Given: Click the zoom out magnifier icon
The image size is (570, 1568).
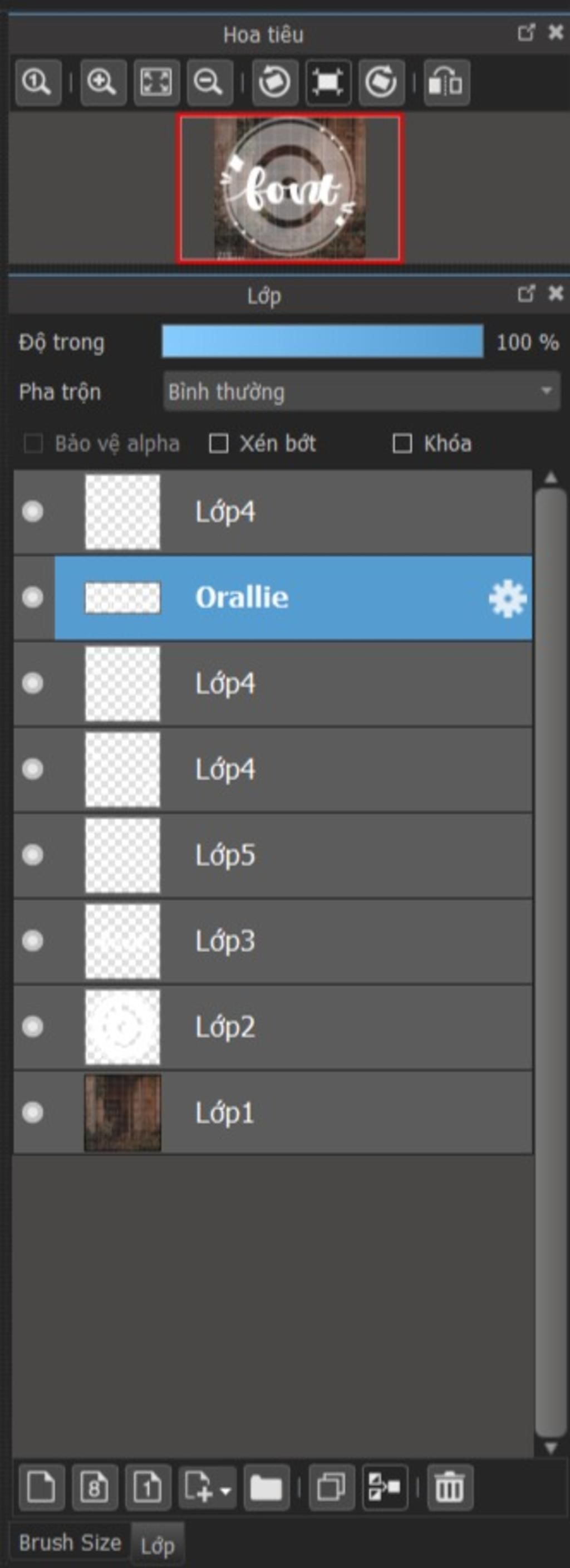Looking at the screenshot, I should pyautogui.click(x=209, y=82).
